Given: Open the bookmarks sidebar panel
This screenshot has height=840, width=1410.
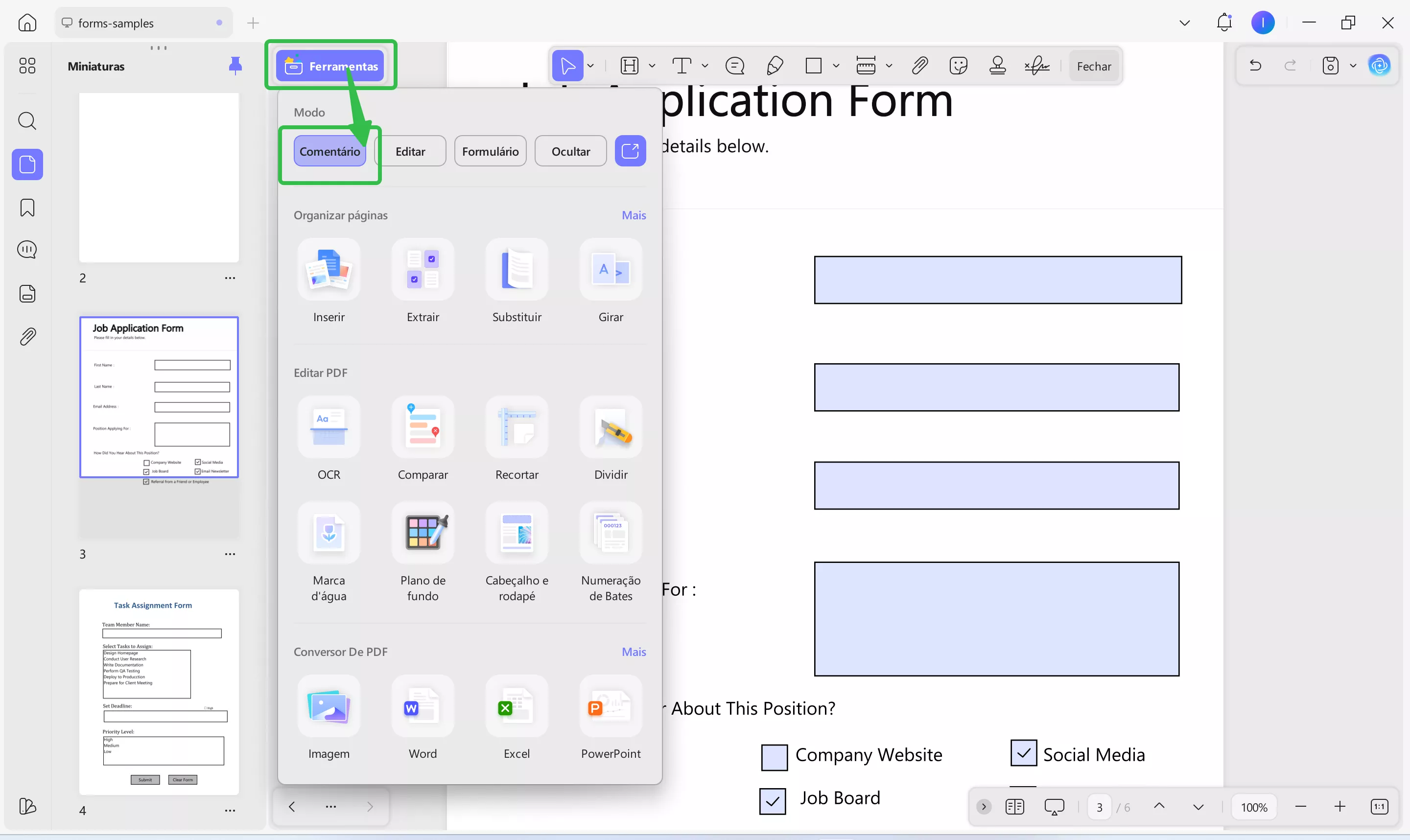Looking at the screenshot, I should [27, 208].
